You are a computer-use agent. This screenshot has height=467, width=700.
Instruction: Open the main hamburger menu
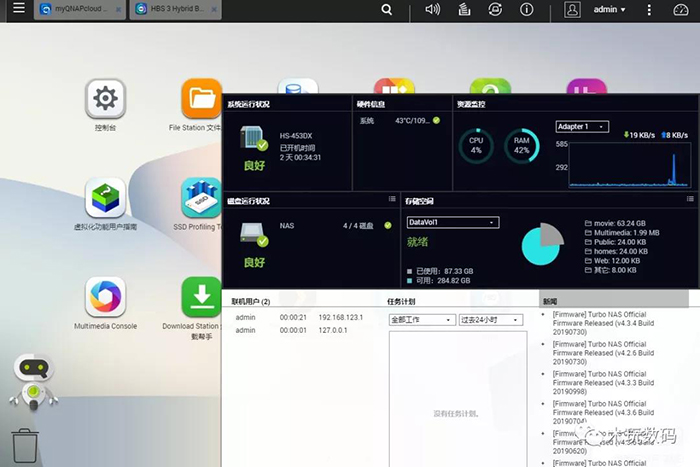tap(19, 8)
